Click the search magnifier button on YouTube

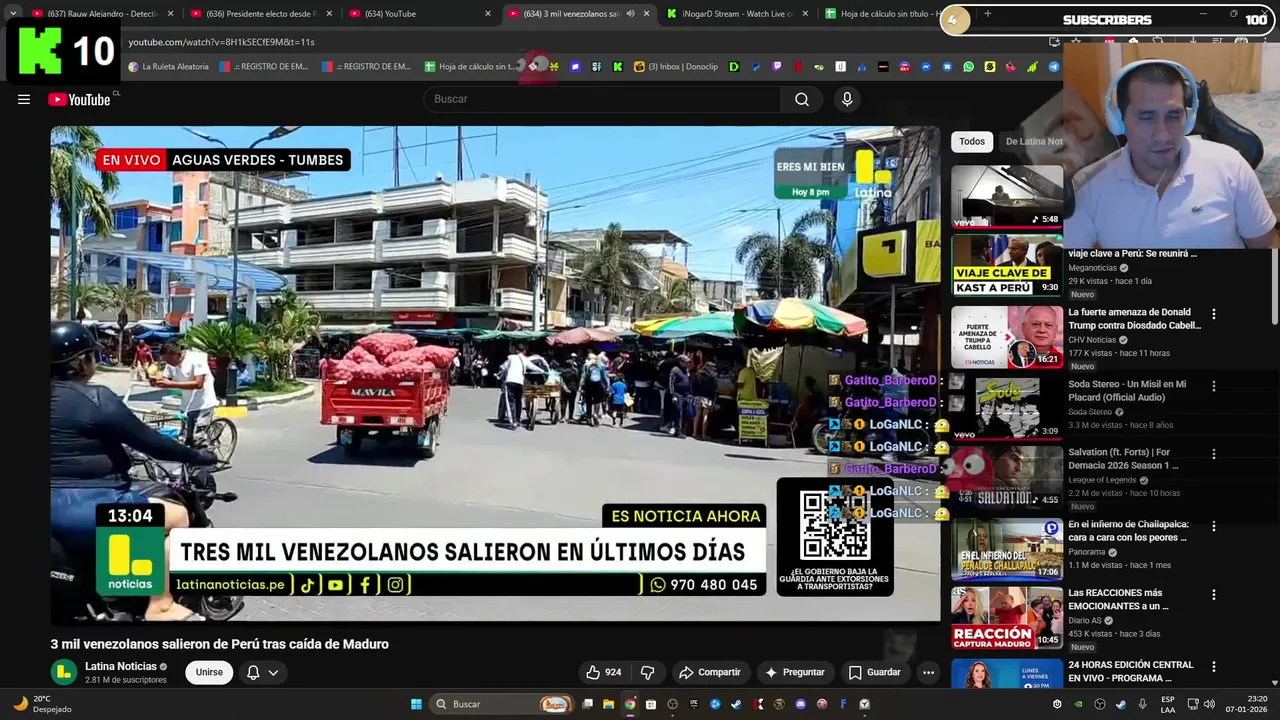tap(802, 99)
